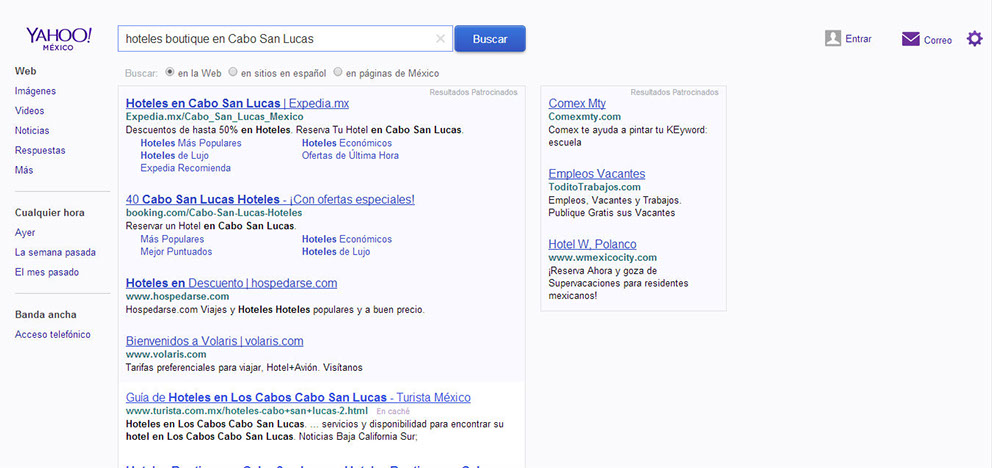992x468 pixels.
Task: Choose Banda ancha connection option
Action: [x=46, y=314]
